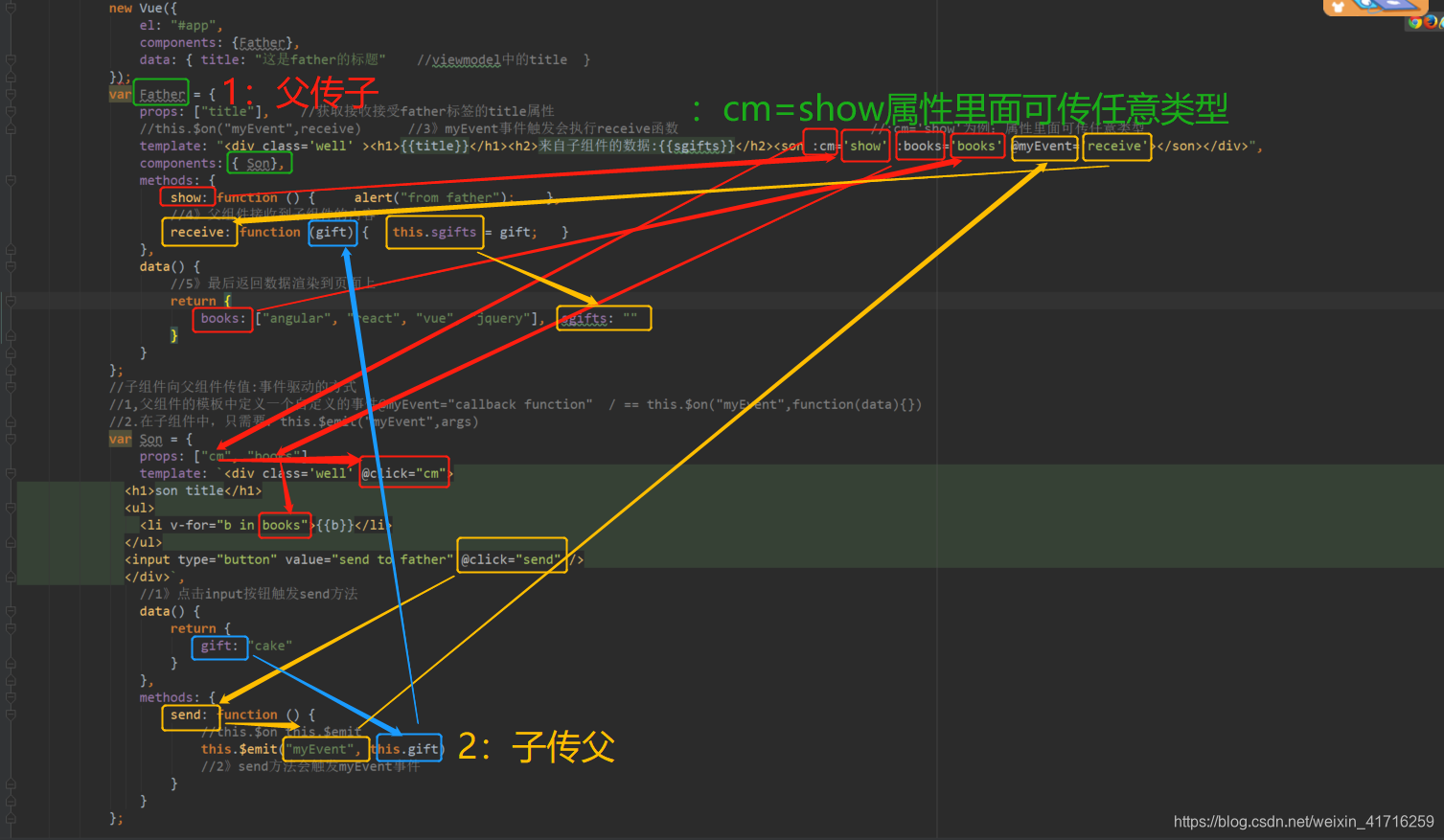Click @click="send" on input tag
Screen dimensions: 1444x840
tap(511, 559)
